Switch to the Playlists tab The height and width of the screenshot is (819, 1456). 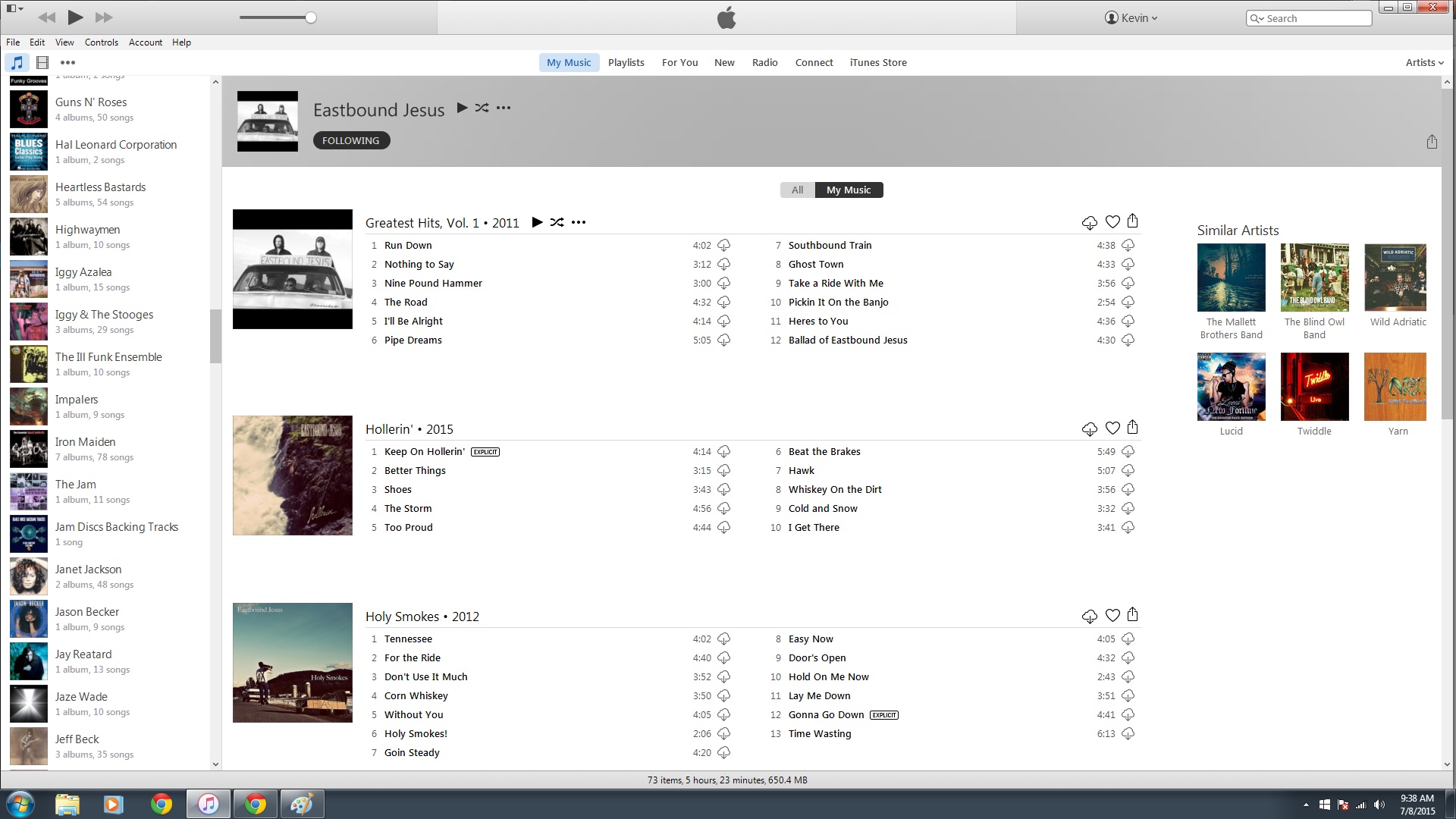pos(626,63)
